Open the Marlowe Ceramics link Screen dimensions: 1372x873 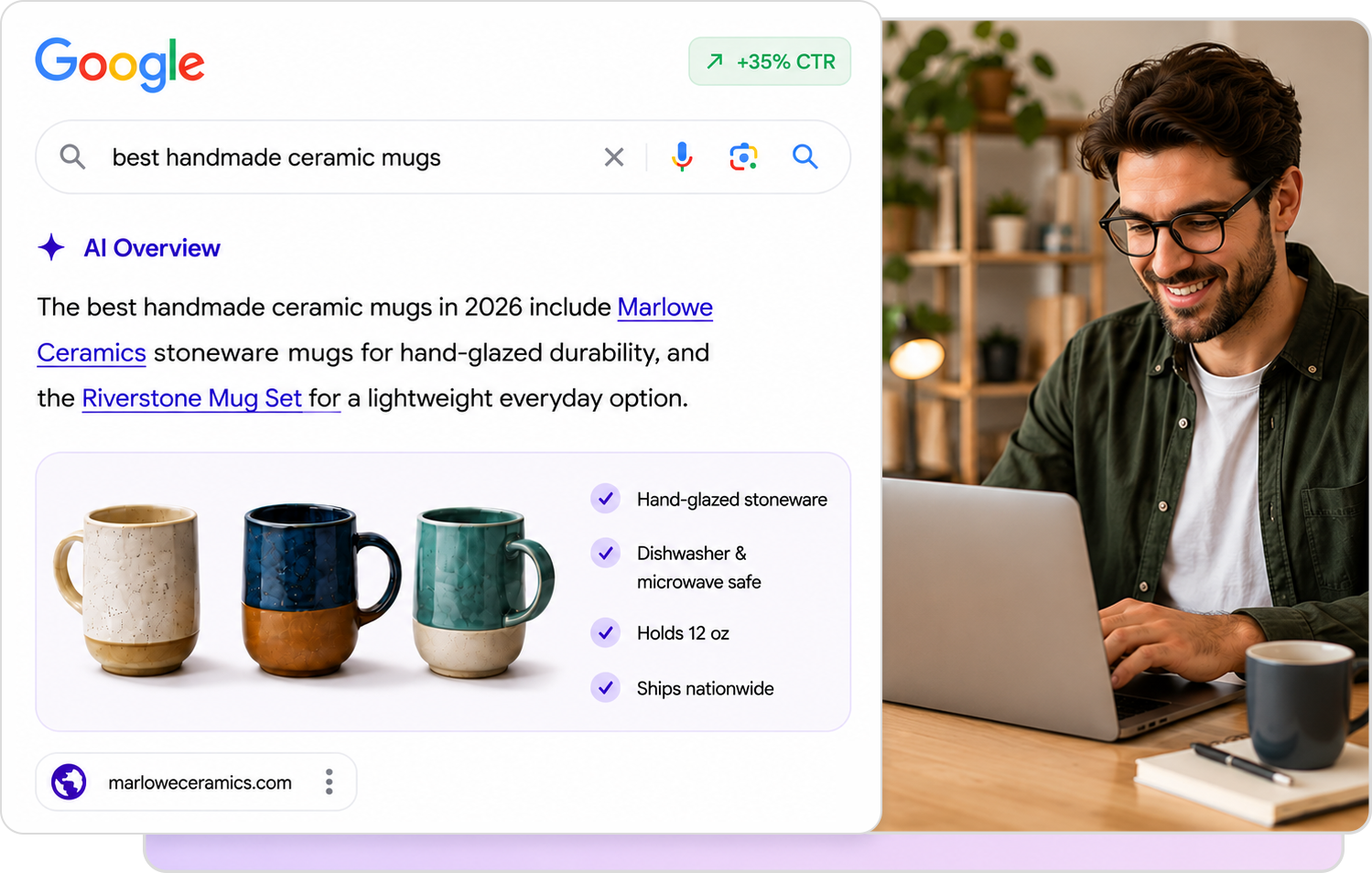point(665,307)
